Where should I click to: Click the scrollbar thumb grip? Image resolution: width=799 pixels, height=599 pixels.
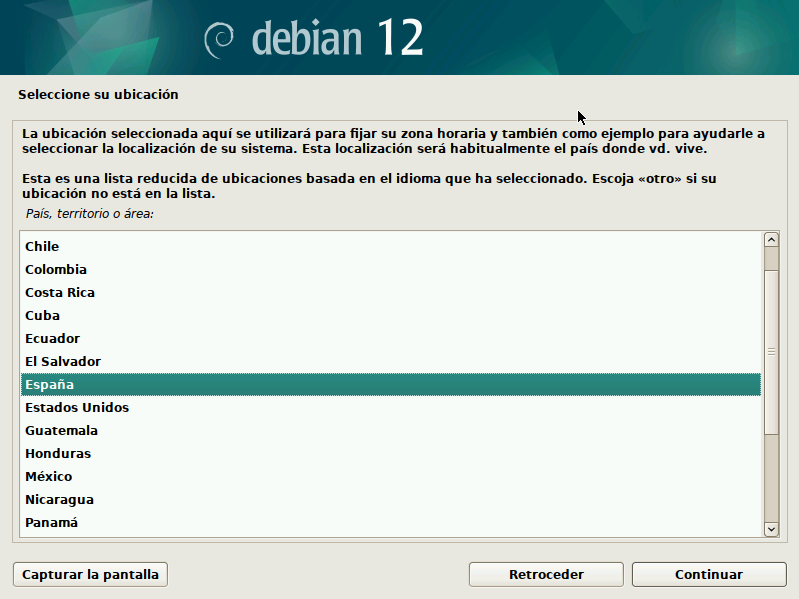[x=771, y=352]
